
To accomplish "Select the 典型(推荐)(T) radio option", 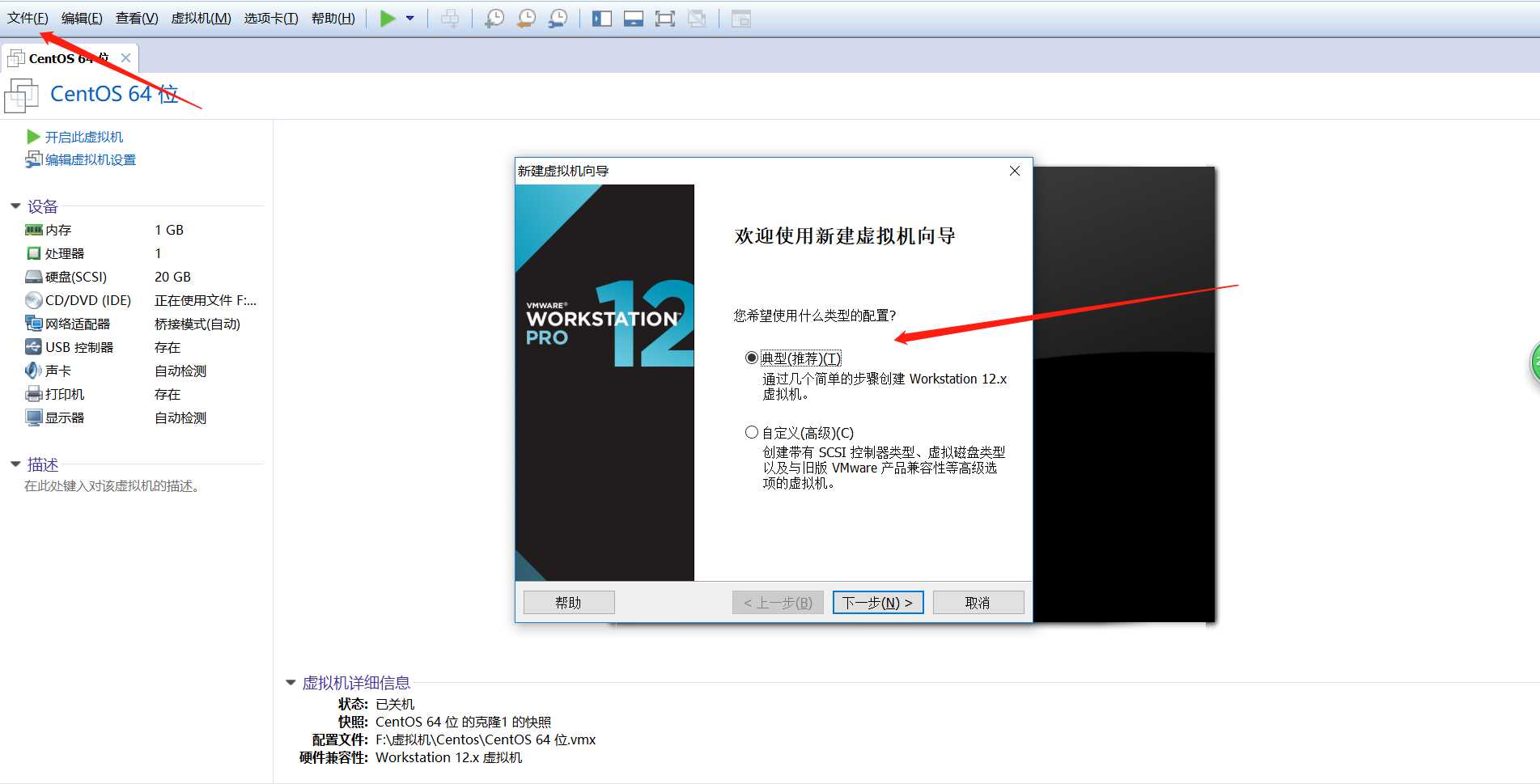I will click(x=752, y=358).
